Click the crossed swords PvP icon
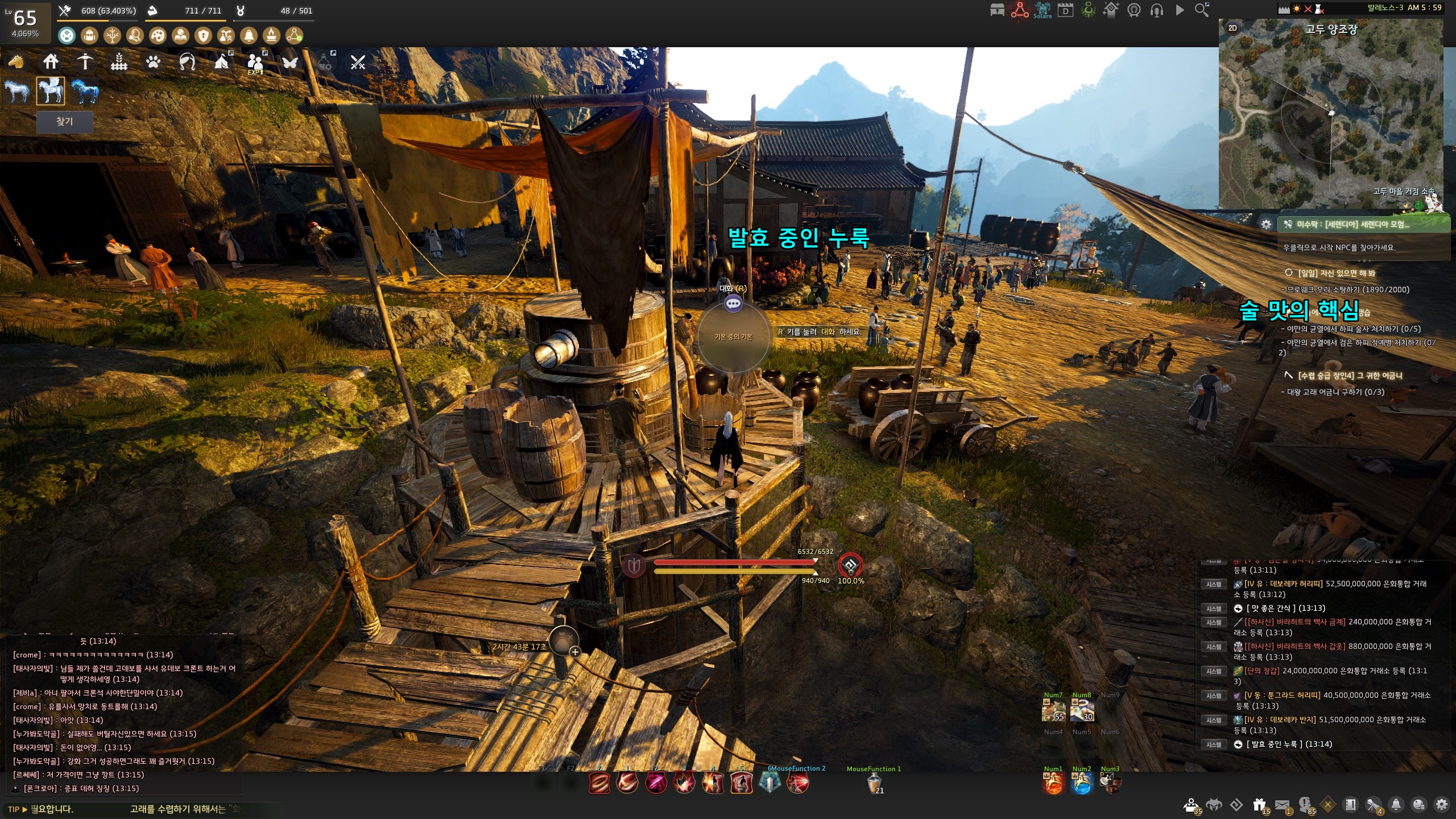This screenshot has width=1456, height=819. [358, 61]
